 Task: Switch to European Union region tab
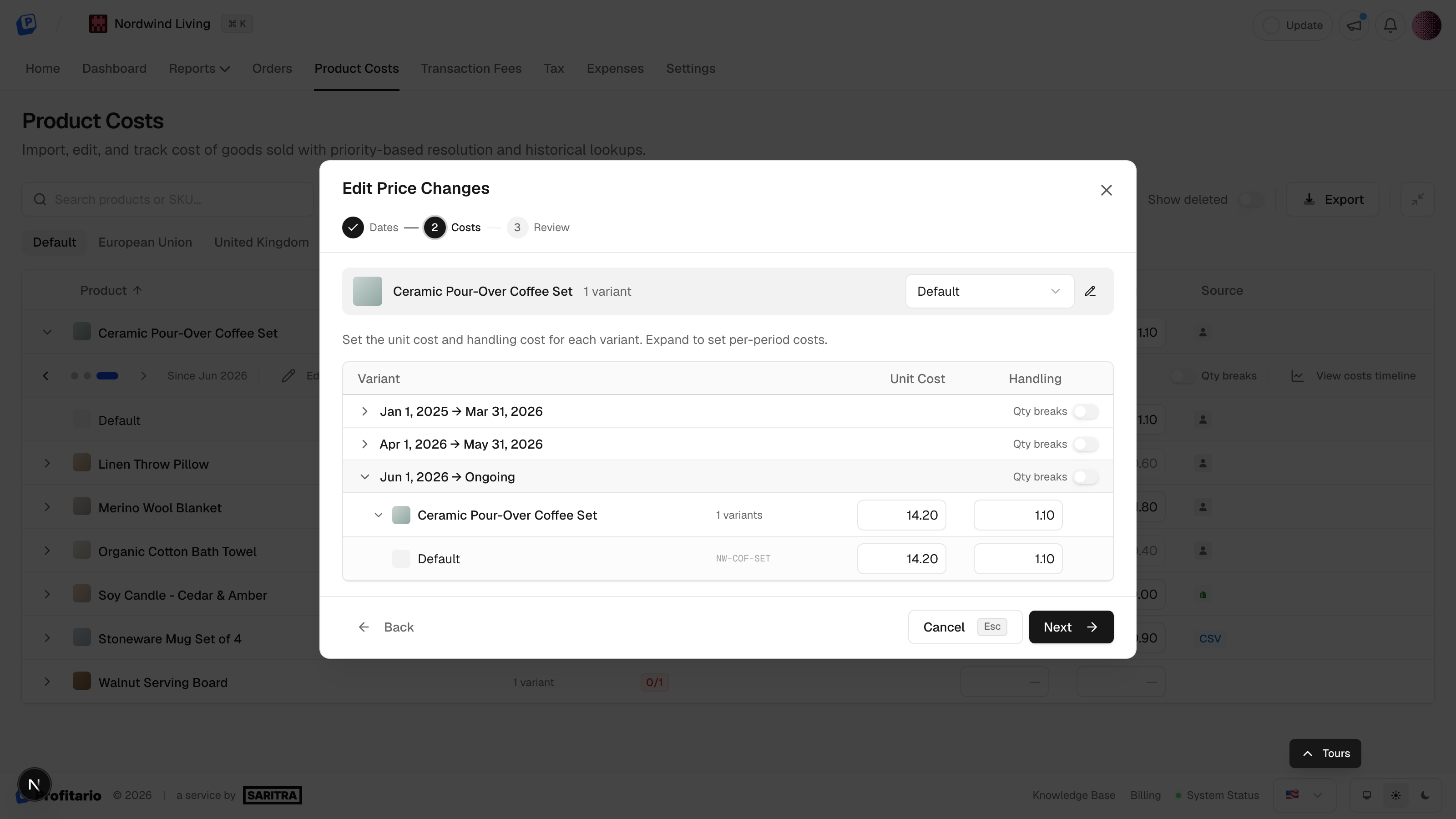point(145,242)
